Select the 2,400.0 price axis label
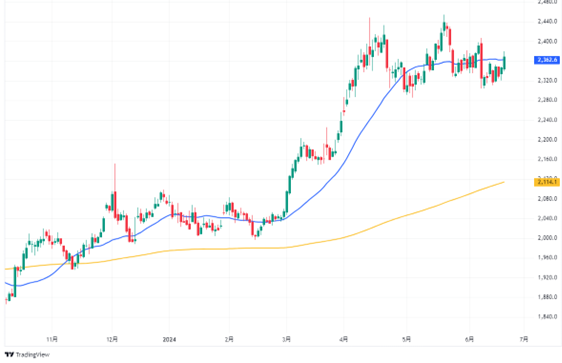The image size is (562, 363). 547,41
